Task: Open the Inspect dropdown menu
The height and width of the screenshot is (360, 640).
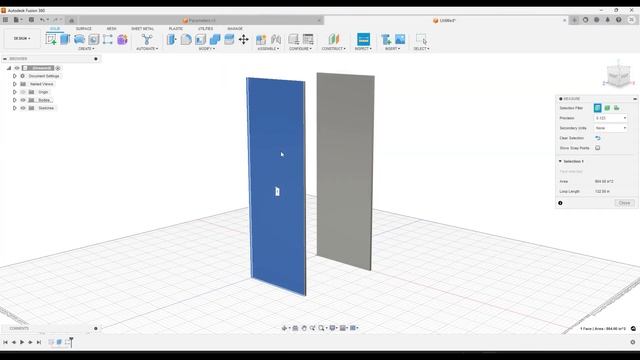Action: click(x=363, y=49)
